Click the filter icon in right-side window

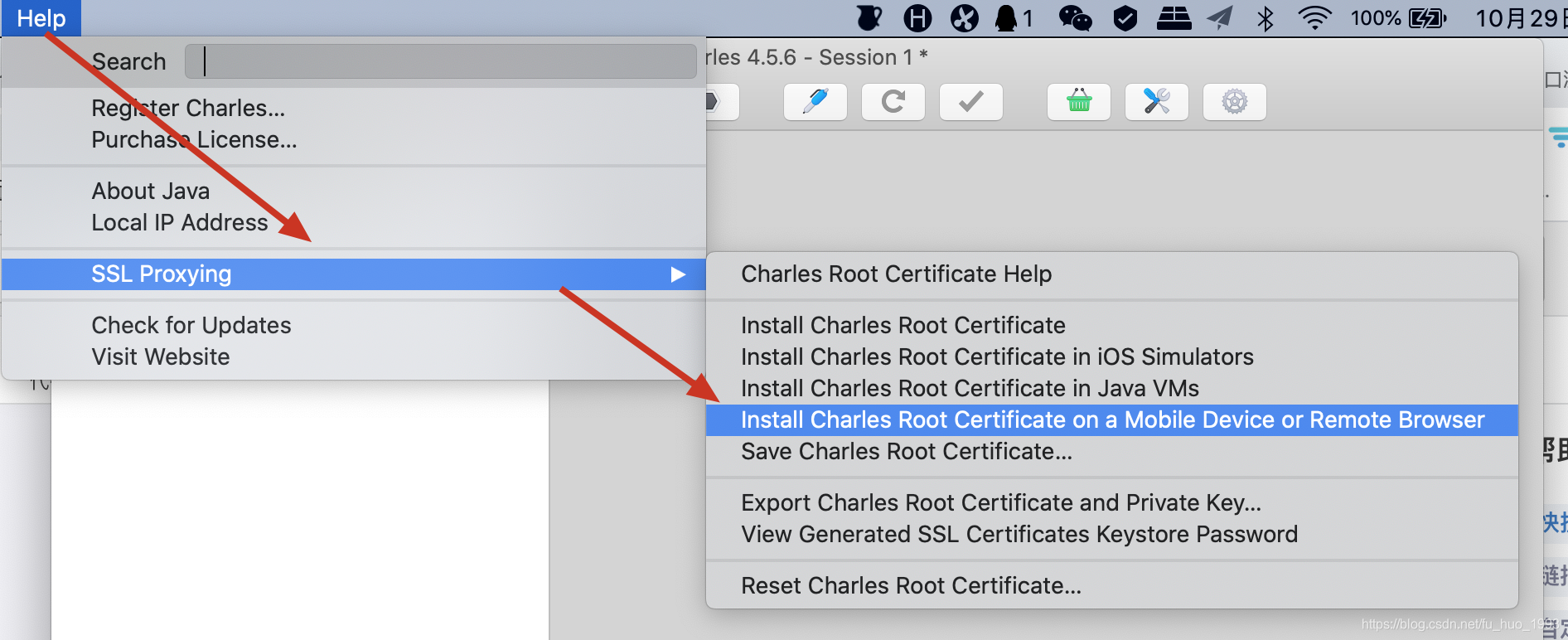pos(1559,138)
